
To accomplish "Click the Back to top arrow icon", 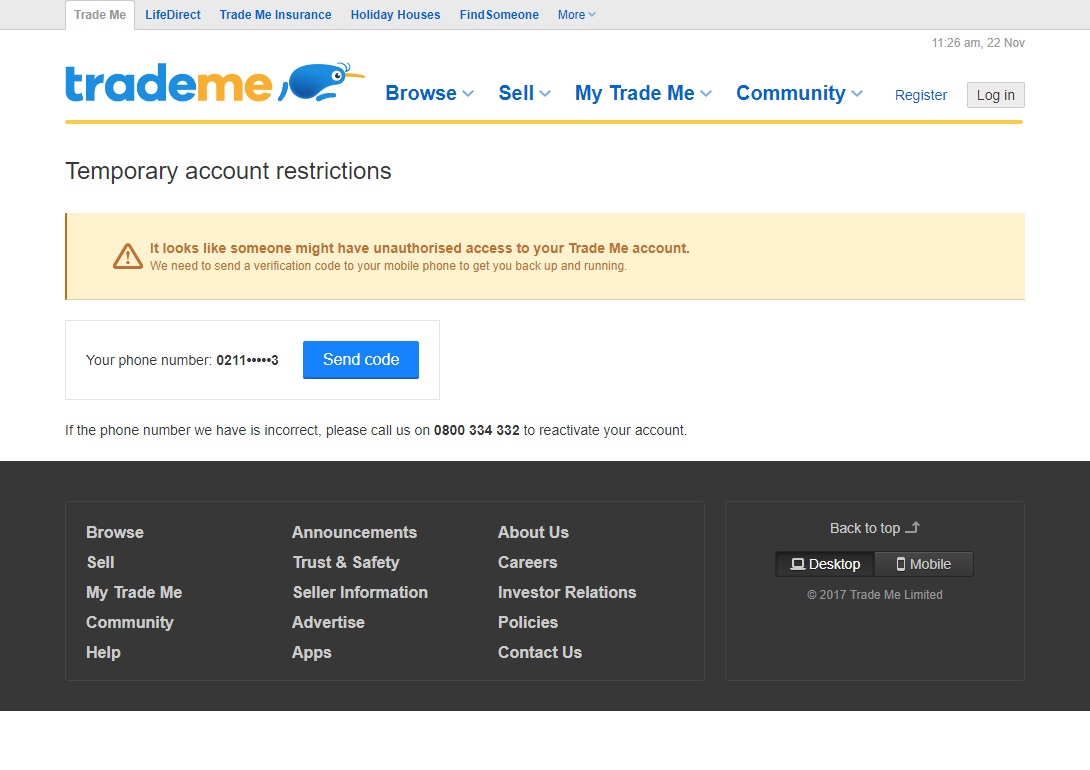I will pos(913,527).
